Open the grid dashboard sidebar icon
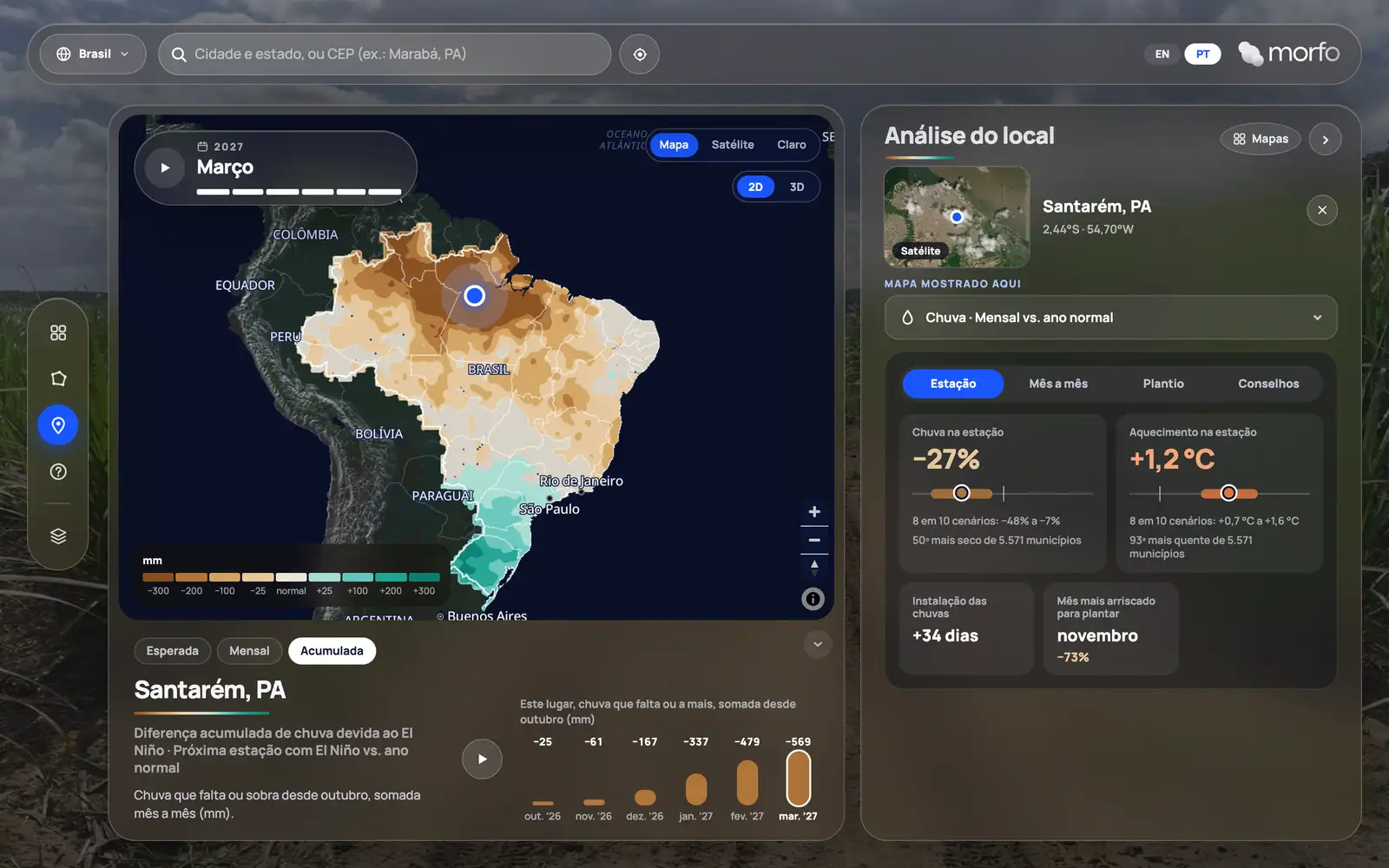The image size is (1389, 868). tap(58, 332)
